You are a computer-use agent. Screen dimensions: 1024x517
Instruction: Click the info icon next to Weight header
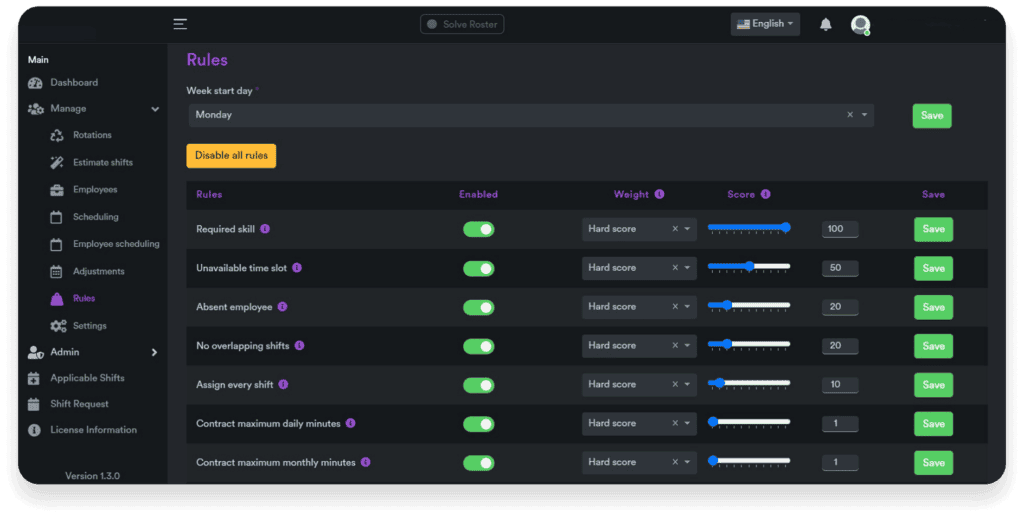(x=659, y=195)
